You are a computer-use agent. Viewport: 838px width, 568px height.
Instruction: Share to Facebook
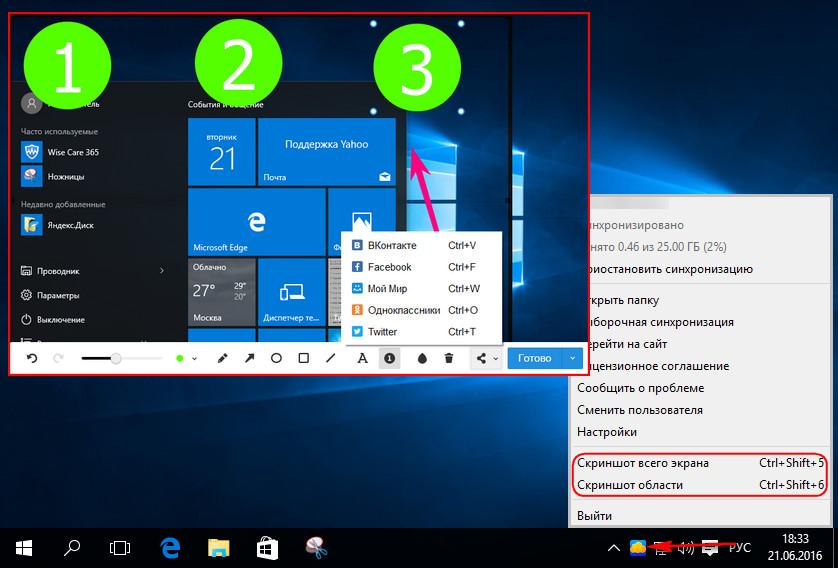[421, 267]
